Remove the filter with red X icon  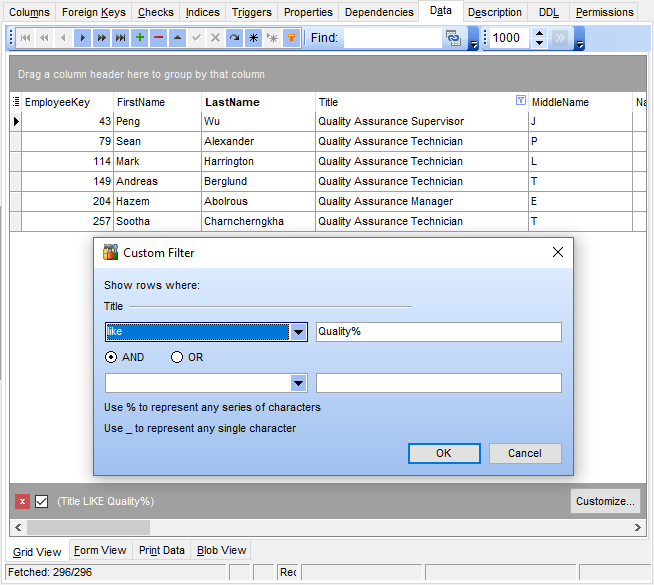22,501
